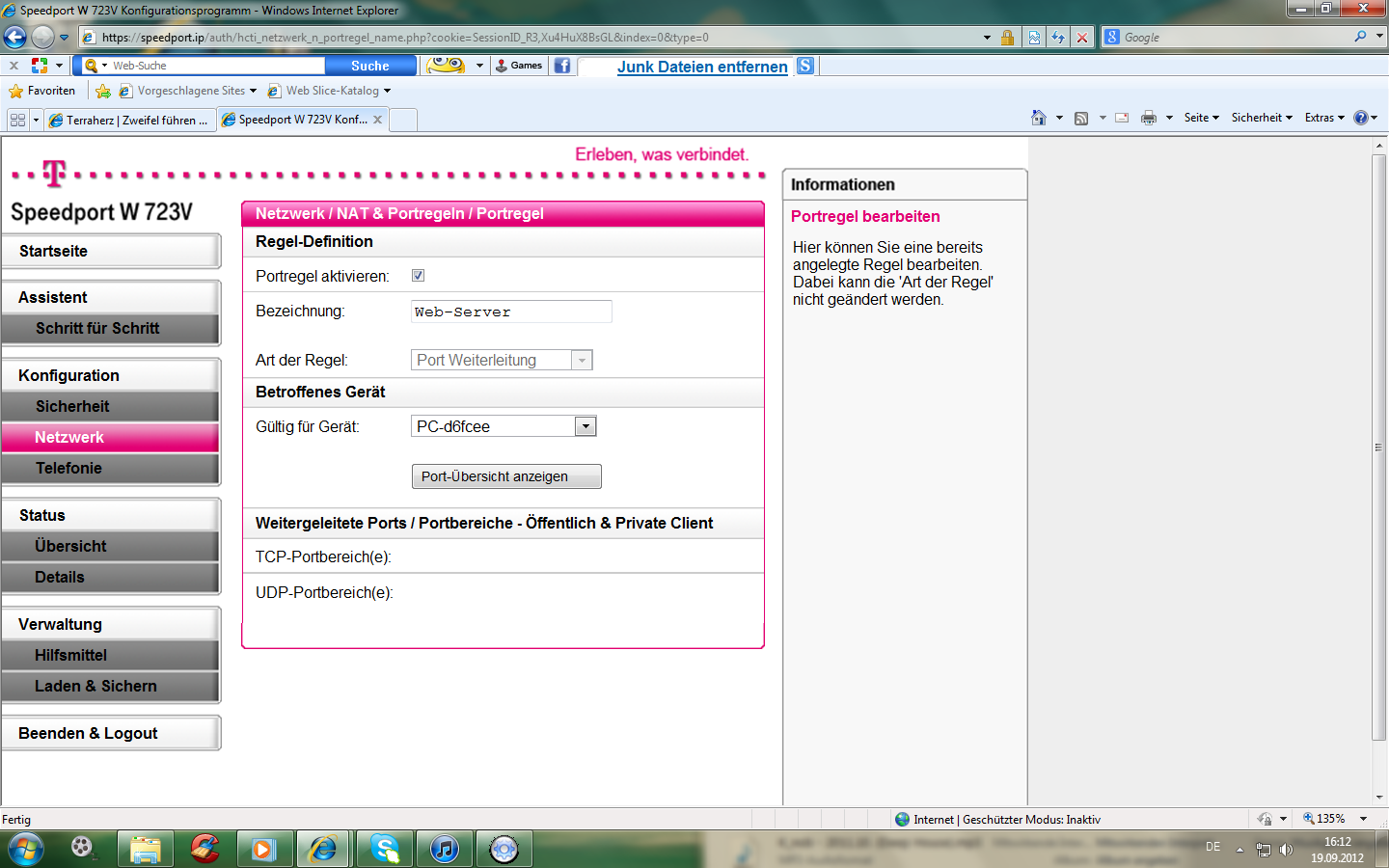Open Windows Start button
The image size is (1389, 868).
coord(26,849)
